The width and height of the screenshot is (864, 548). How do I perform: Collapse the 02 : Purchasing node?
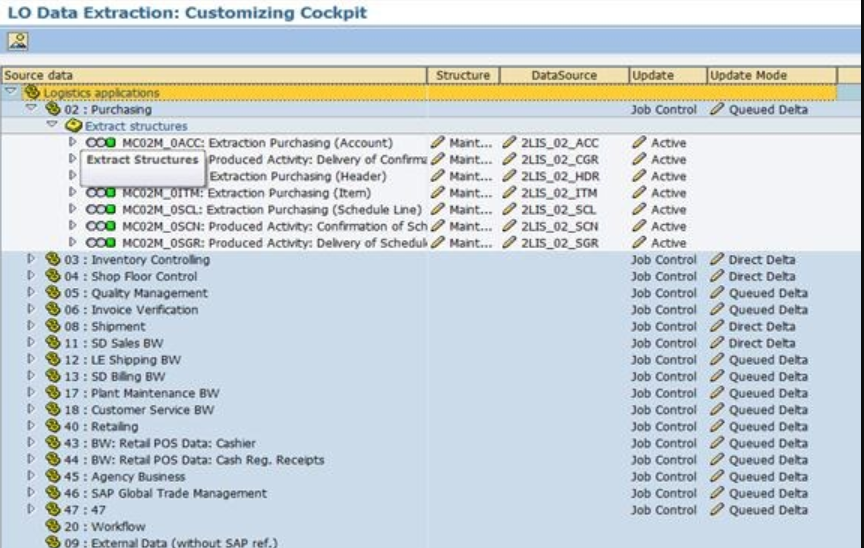pos(31,108)
